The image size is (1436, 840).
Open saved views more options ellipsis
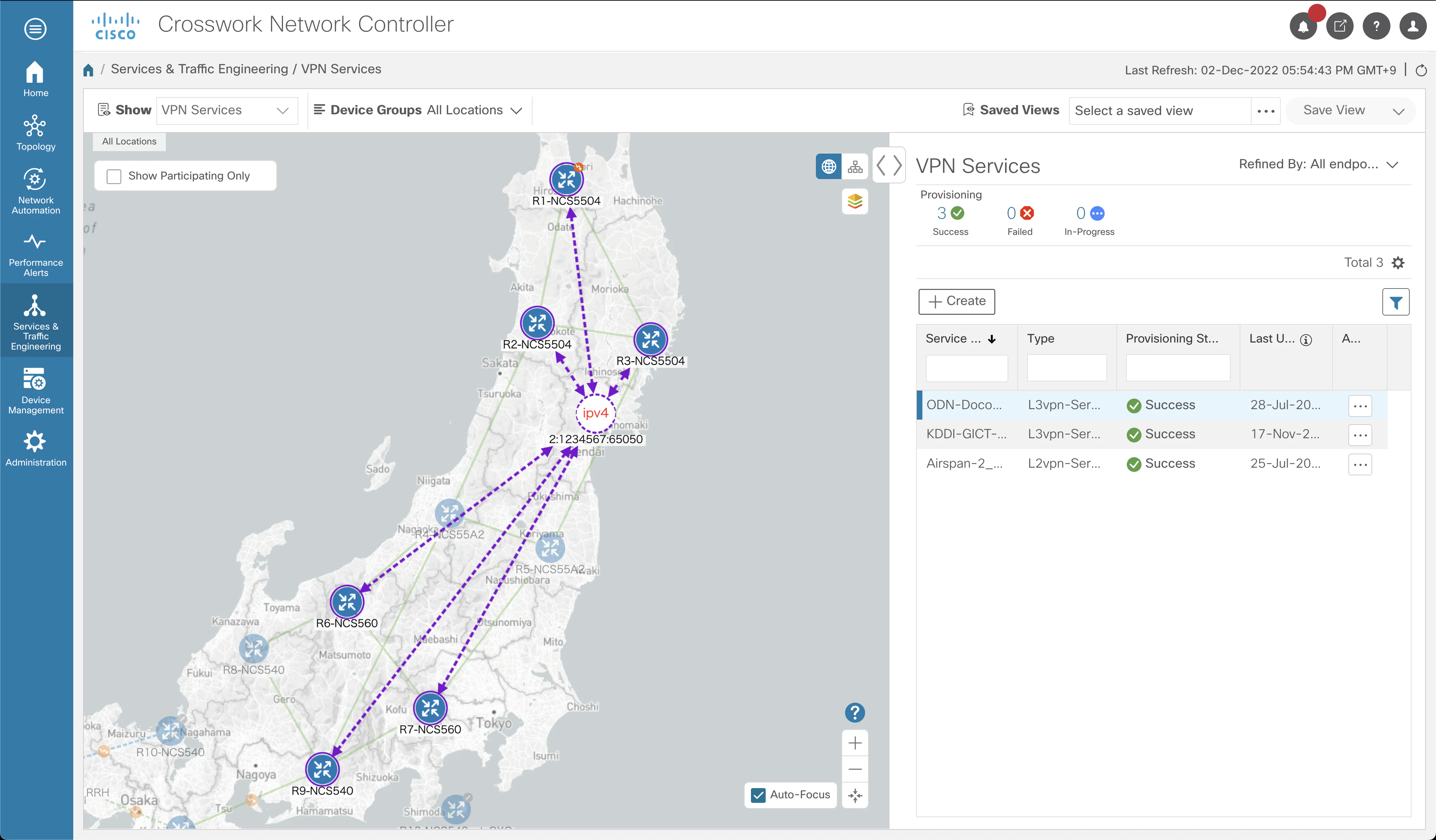tap(1266, 111)
